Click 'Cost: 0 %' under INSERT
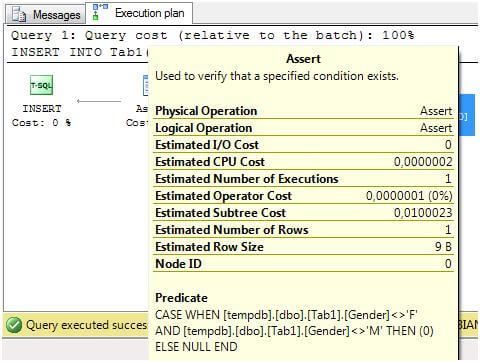This screenshot has width=480, height=362. (42, 123)
